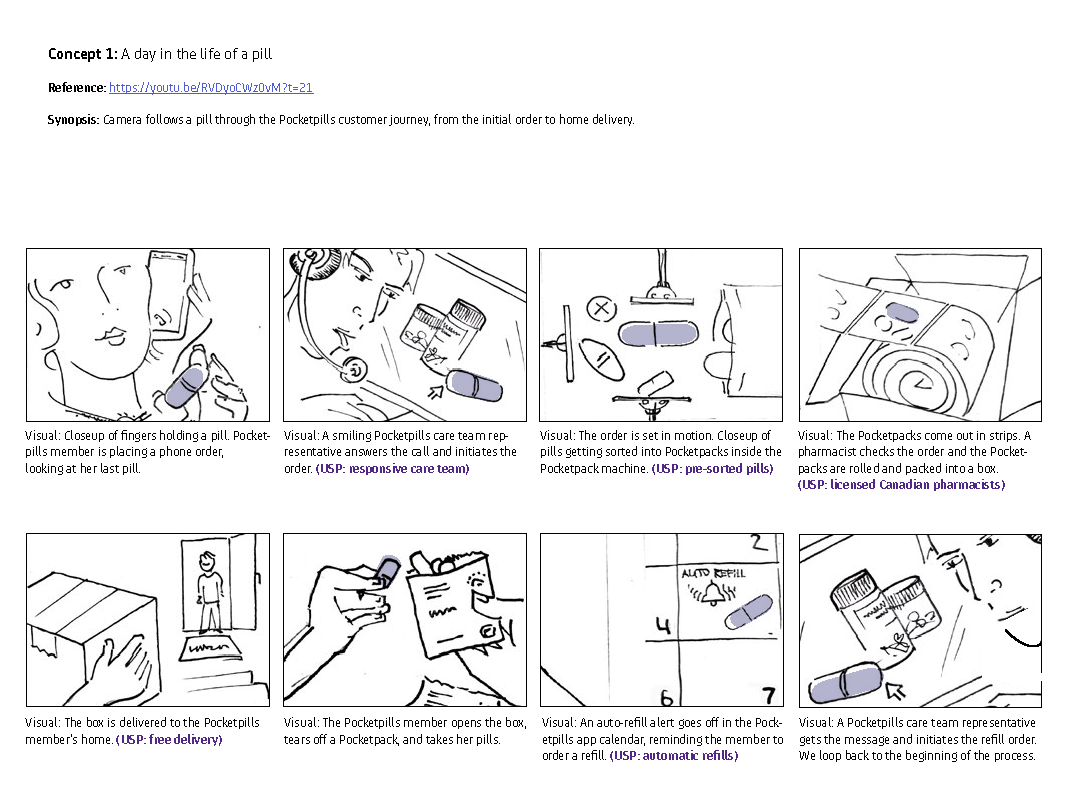Click the 'USP: pre-sorted pills' text

point(712,469)
